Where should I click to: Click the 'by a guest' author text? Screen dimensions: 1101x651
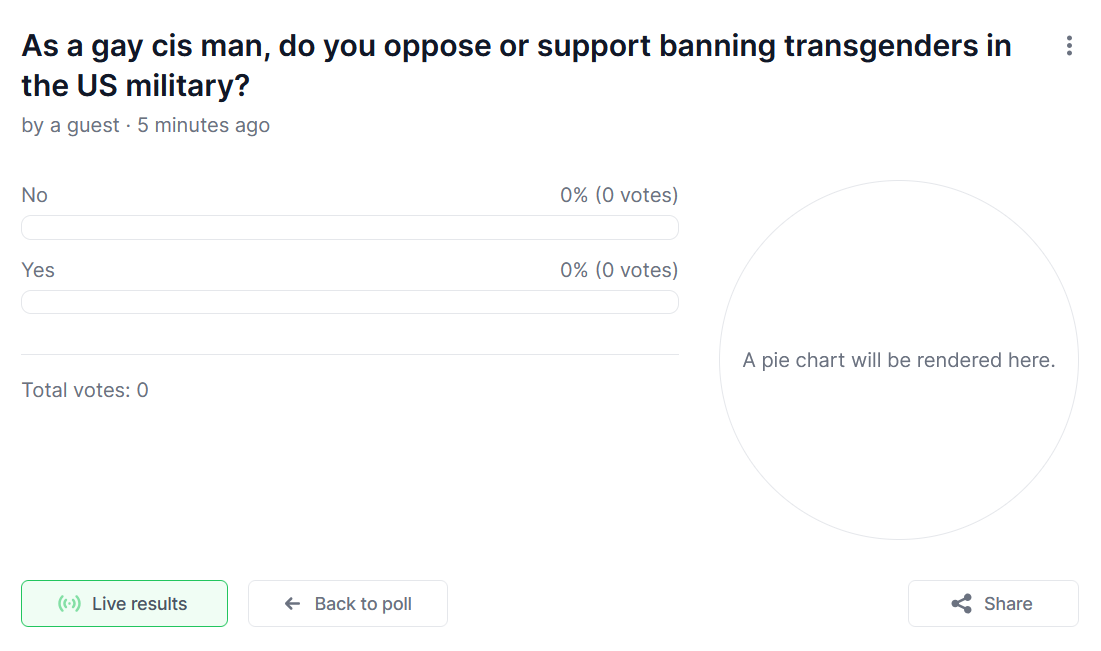tap(70, 125)
